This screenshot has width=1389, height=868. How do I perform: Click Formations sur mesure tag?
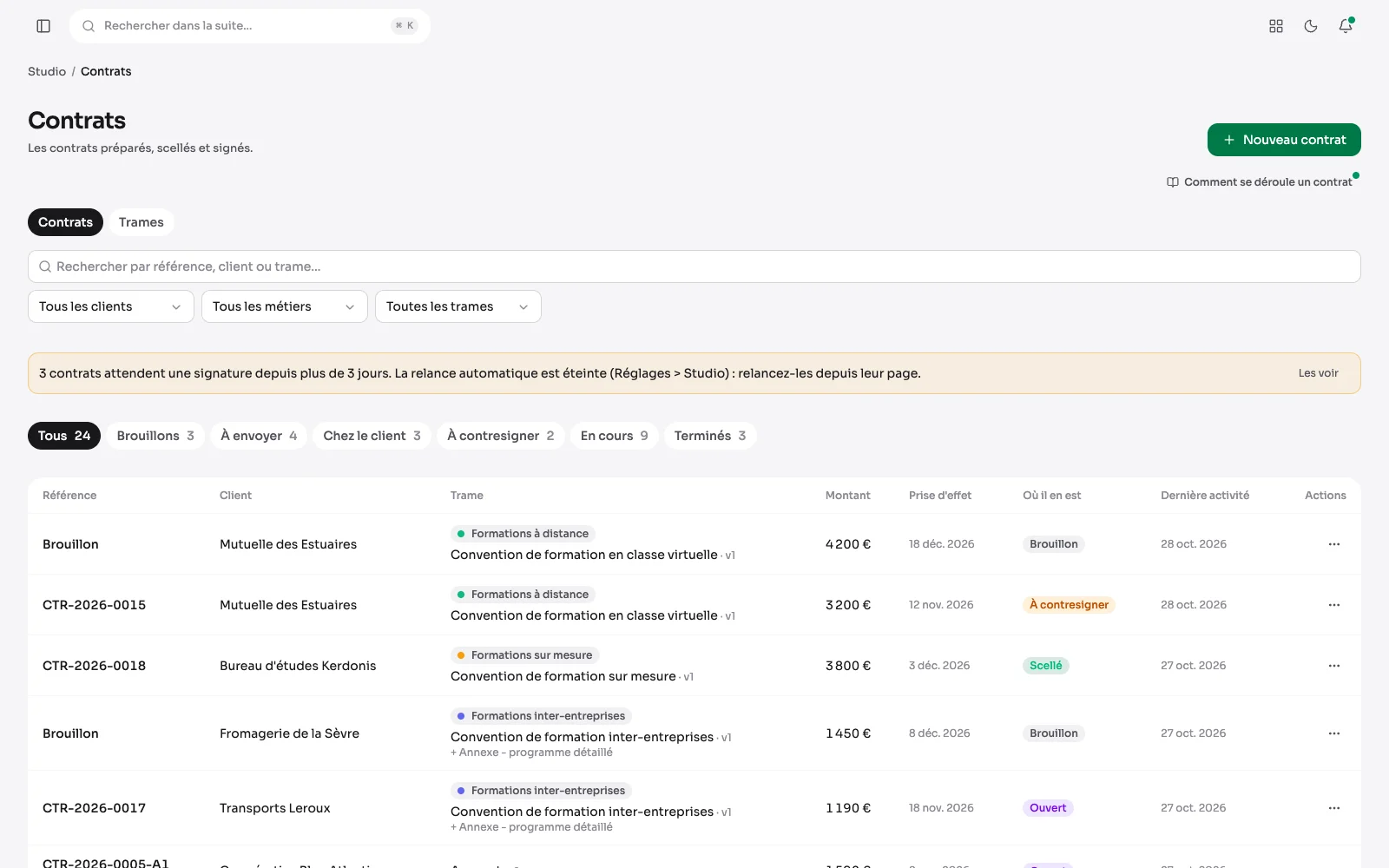tap(525, 655)
